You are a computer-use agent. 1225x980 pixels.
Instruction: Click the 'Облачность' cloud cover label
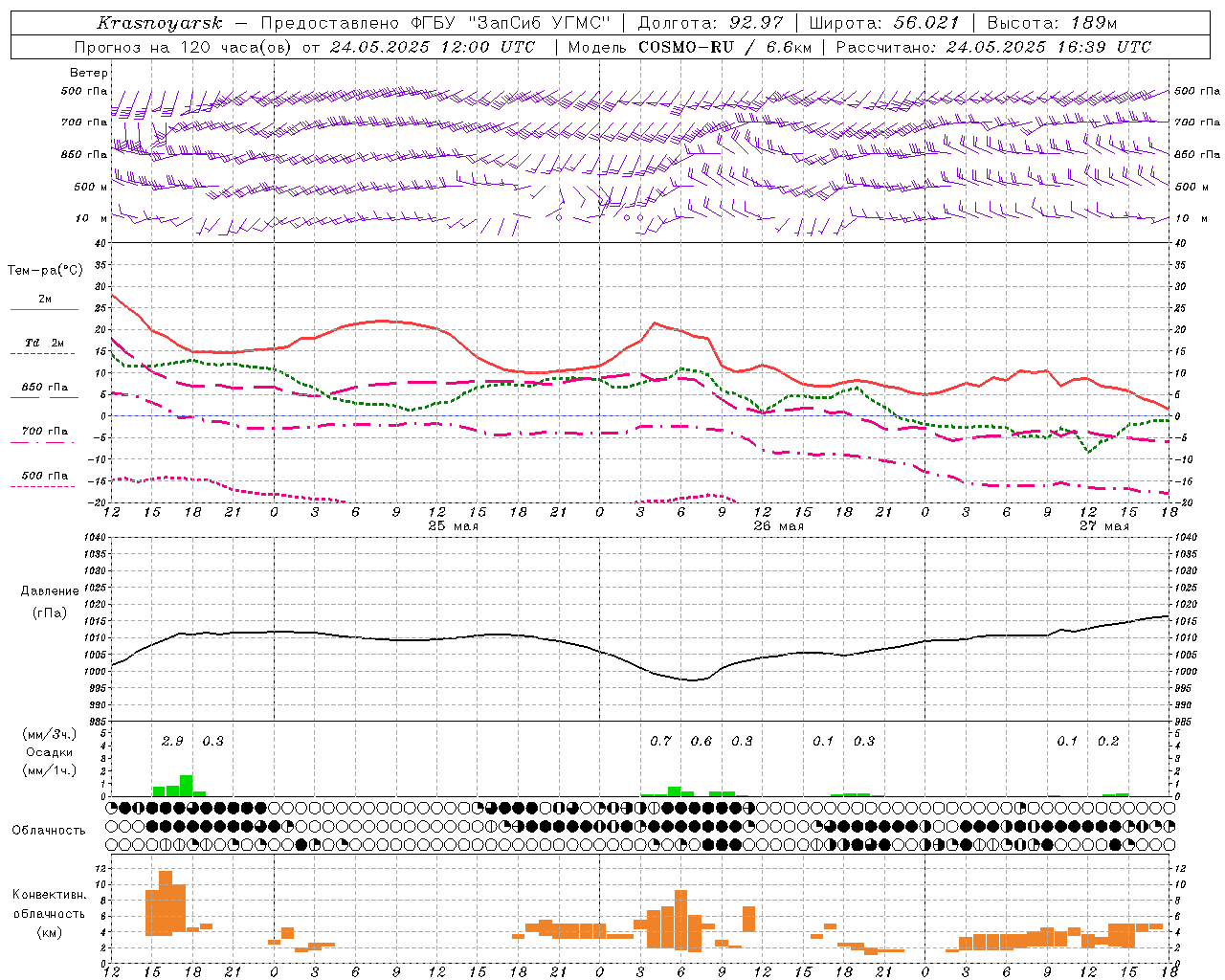pyautogui.click(x=49, y=831)
